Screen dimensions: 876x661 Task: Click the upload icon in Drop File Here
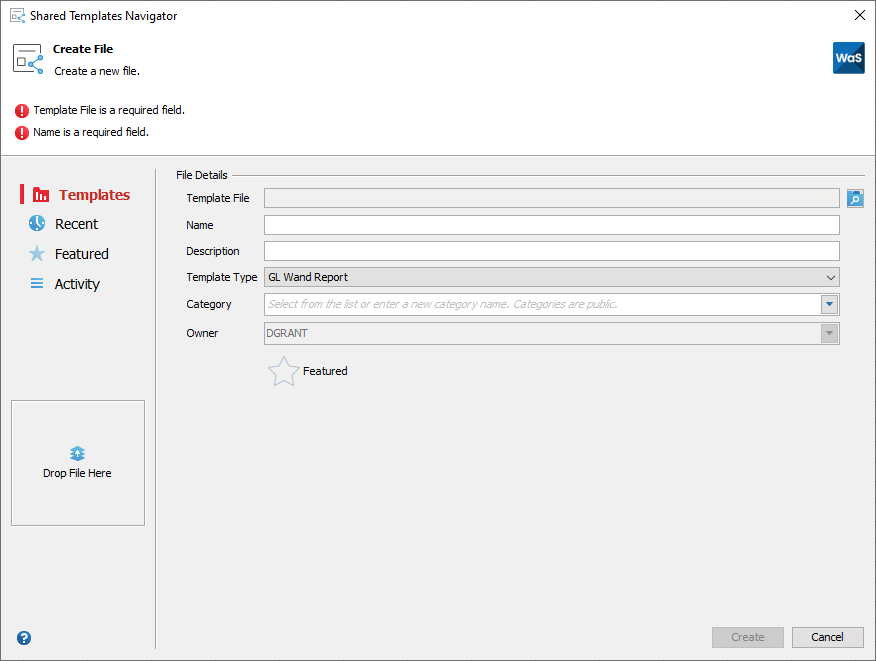[x=77, y=452]
